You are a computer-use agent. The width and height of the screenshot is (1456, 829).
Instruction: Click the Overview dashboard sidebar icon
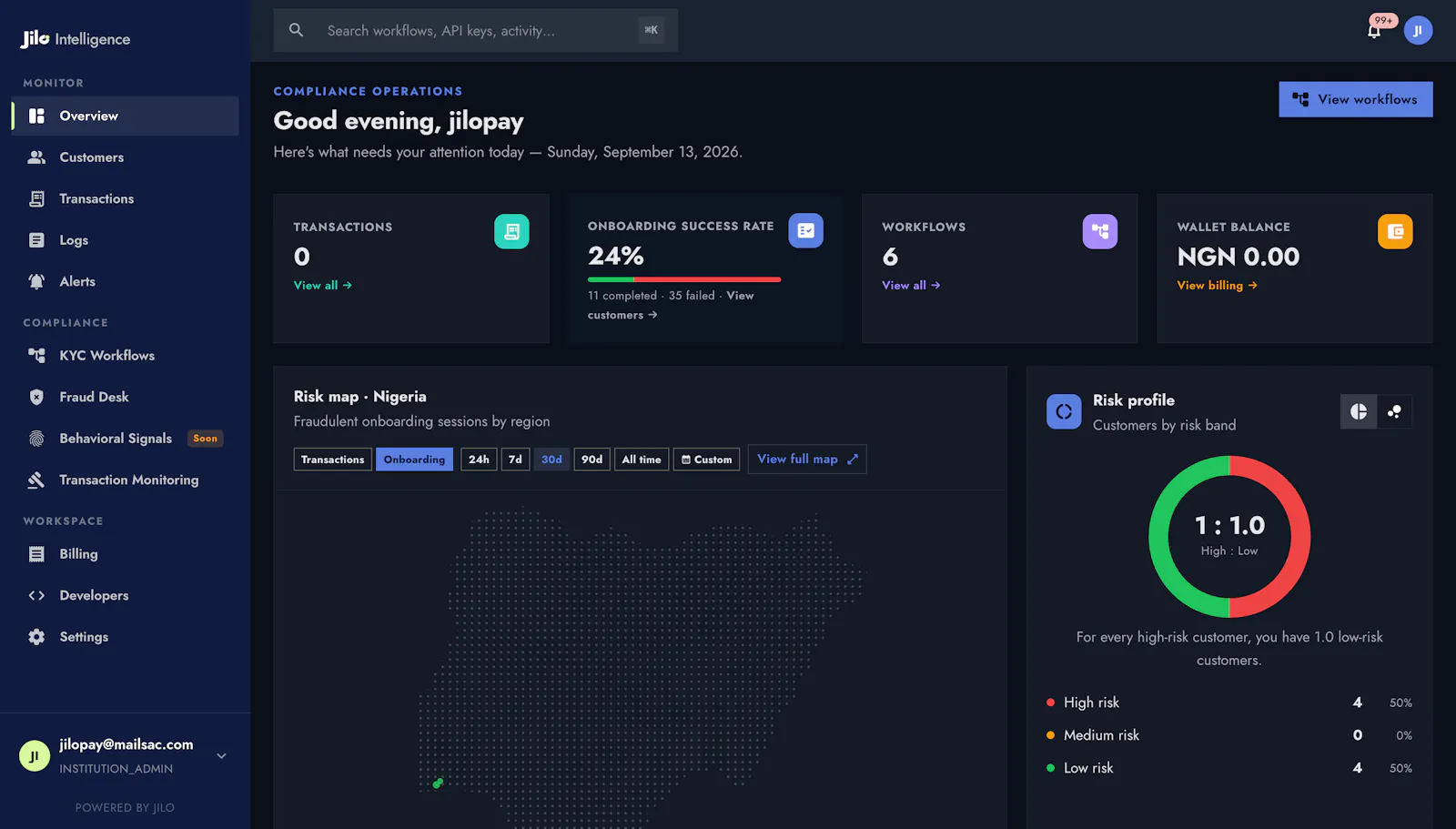tap(36, 116)
